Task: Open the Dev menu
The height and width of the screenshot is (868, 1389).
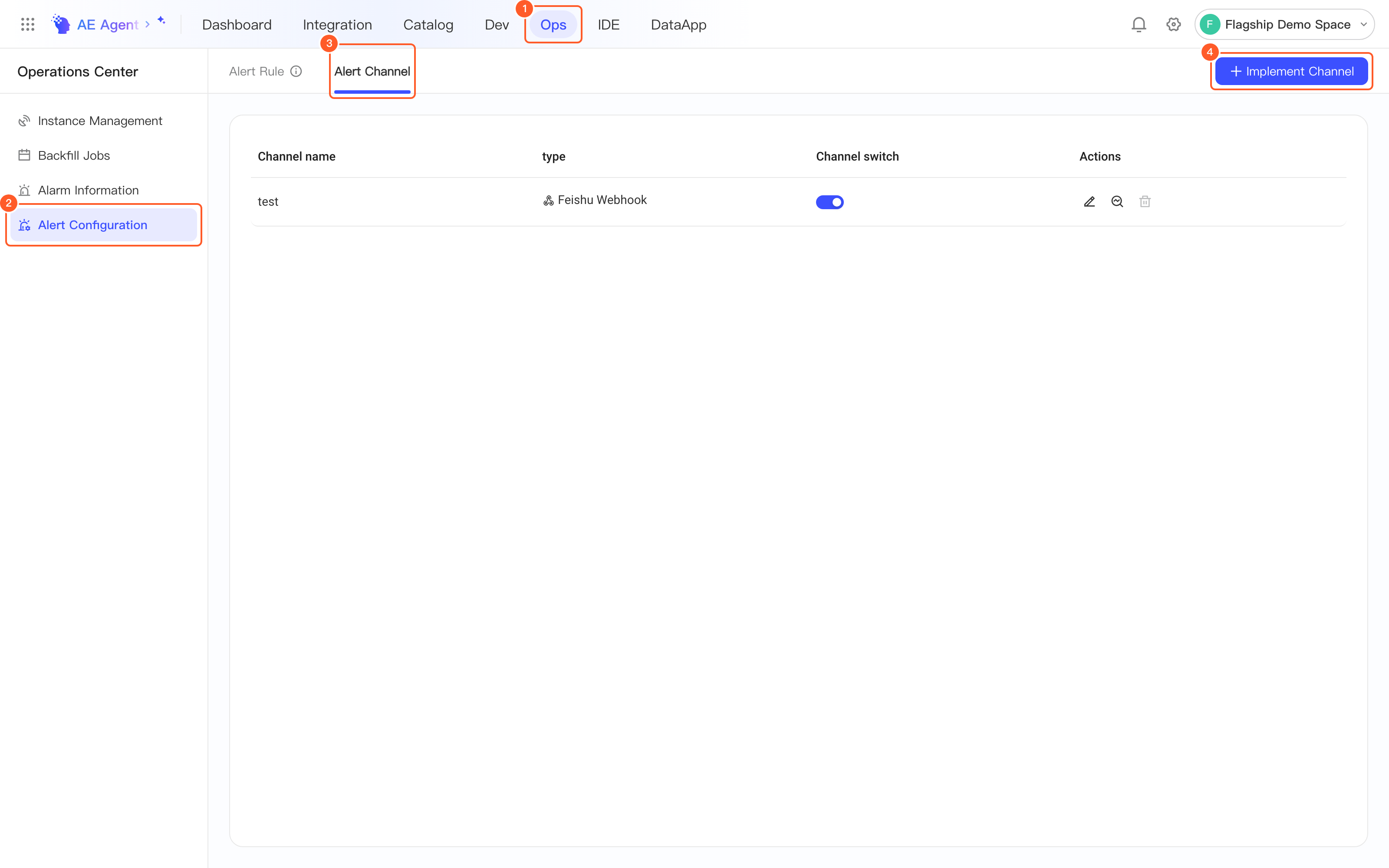Action: pyautogui.click(x=497, y=25)
